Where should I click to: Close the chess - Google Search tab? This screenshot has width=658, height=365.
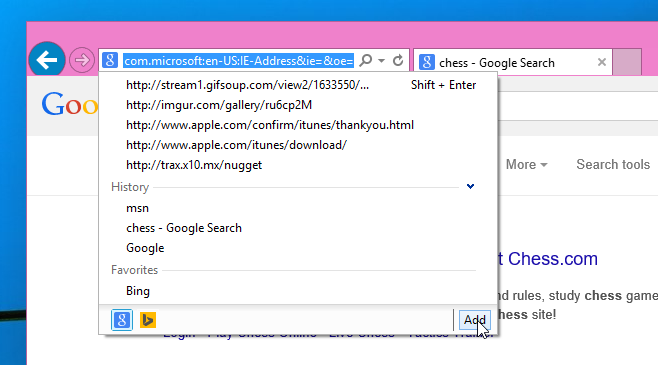602,62
